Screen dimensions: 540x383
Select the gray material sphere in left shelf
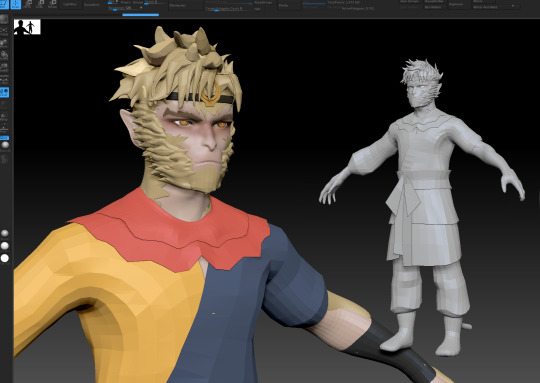5,145
